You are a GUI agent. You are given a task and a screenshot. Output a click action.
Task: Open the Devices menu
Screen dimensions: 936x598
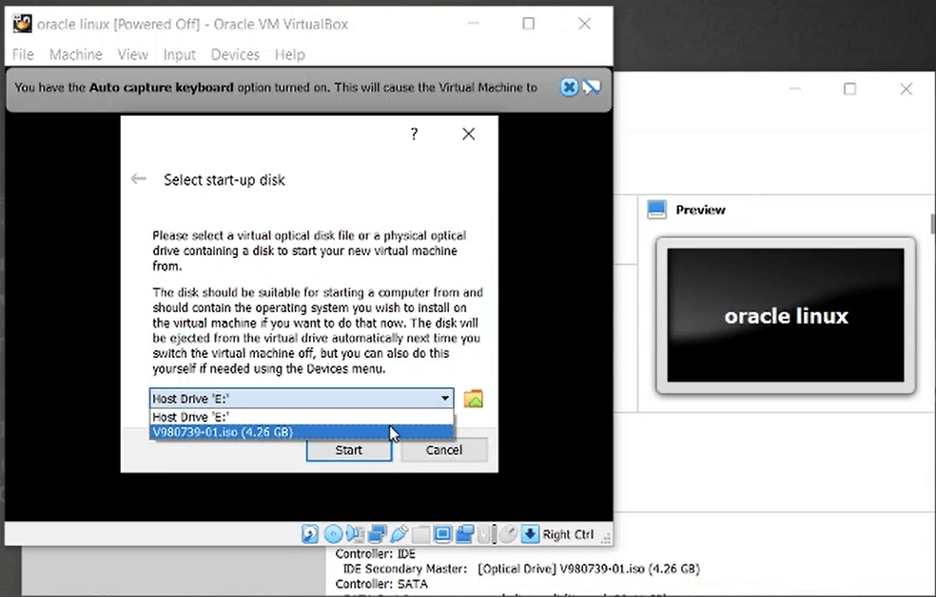(235, 55)
